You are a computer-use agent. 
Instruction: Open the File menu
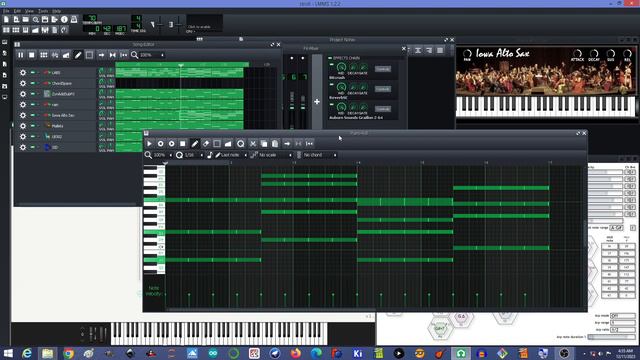(x=6, y=11)
